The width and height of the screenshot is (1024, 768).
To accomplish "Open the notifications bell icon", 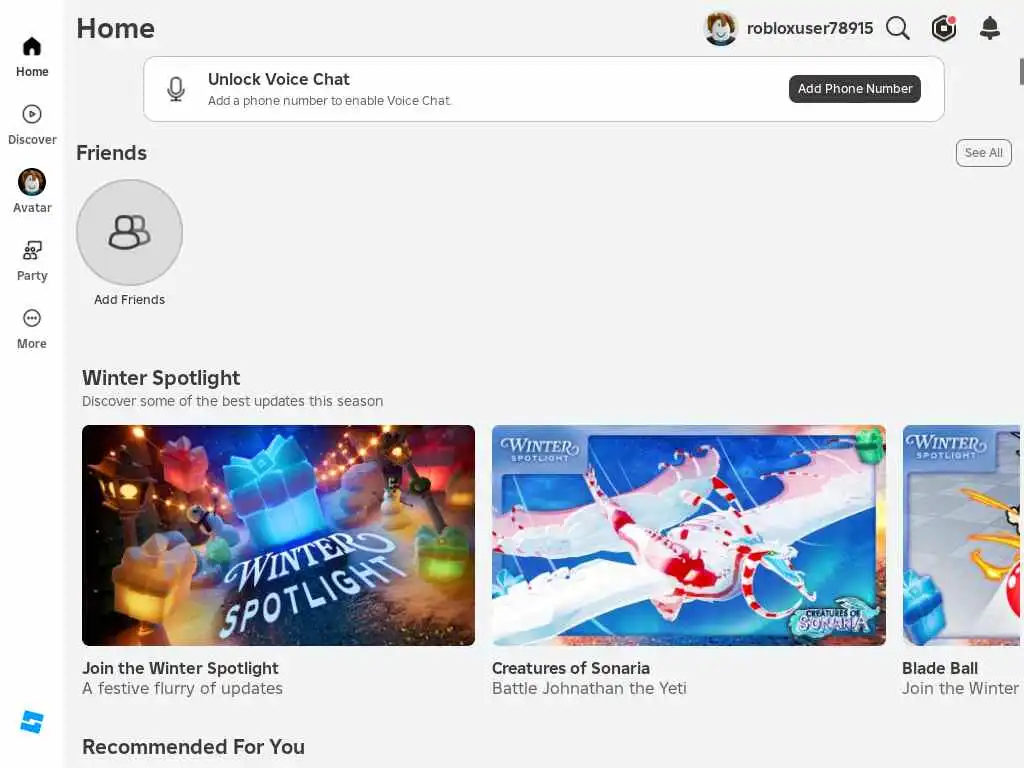I will [990, 28].
